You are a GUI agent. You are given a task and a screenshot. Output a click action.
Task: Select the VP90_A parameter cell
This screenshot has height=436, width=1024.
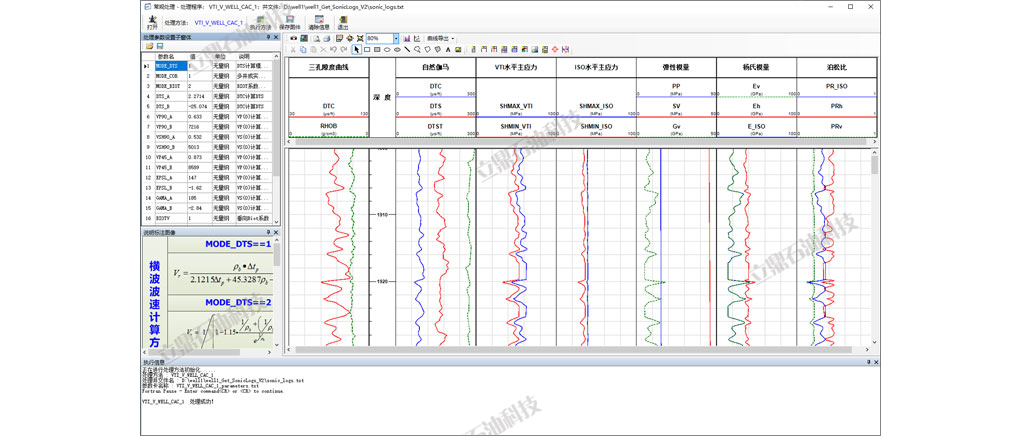point(170,116)
